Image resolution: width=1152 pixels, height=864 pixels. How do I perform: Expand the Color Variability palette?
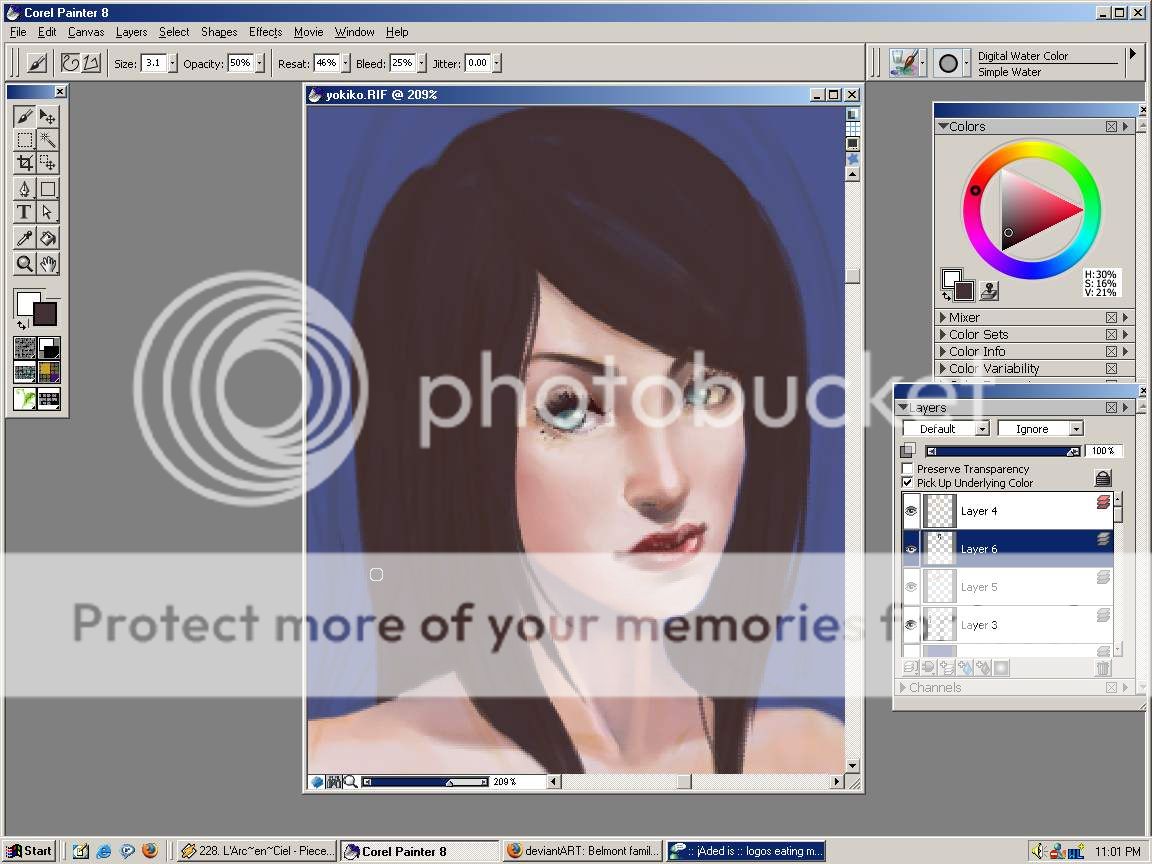(x=943, y=368)
